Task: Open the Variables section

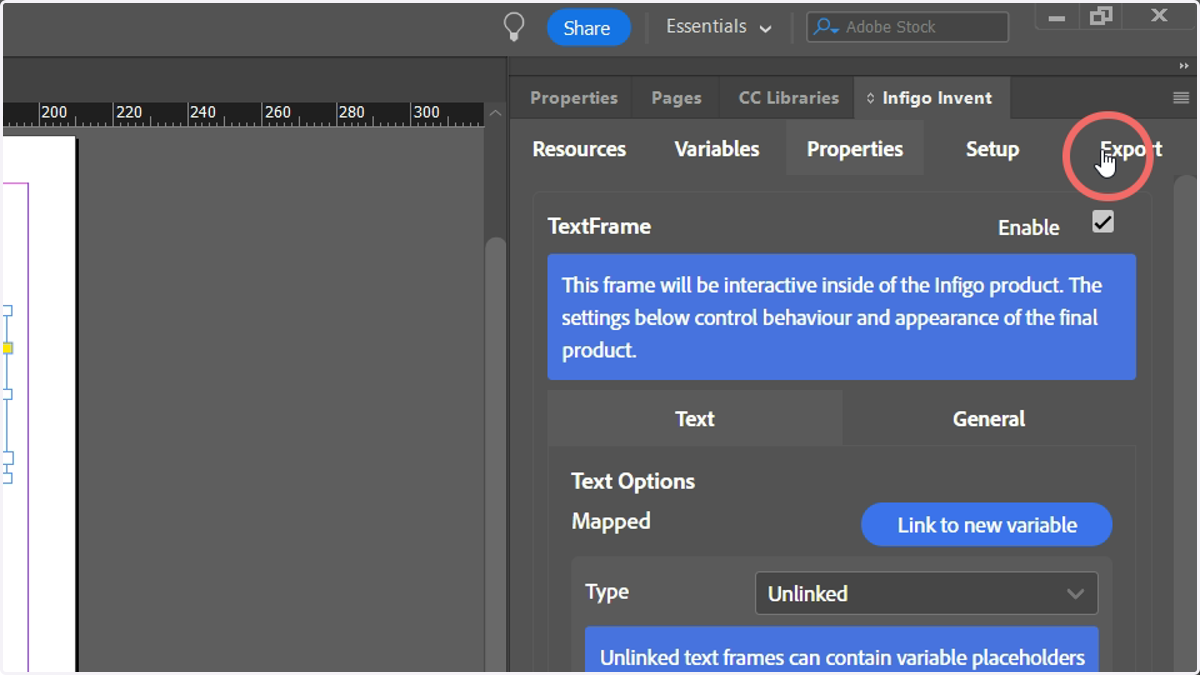Action: point(716,149)
